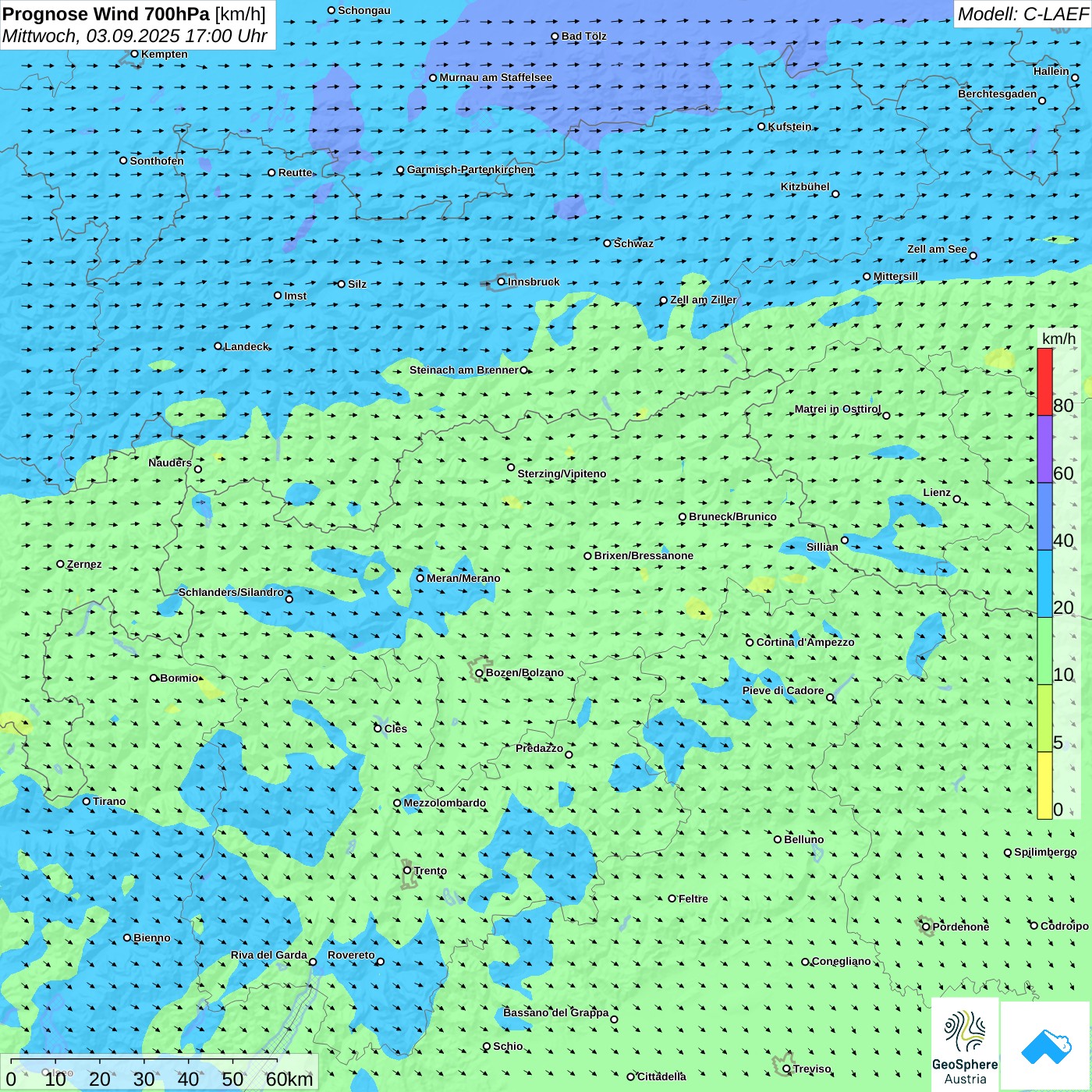Click the red 80 km/h legend segment

coord(1044,381)
